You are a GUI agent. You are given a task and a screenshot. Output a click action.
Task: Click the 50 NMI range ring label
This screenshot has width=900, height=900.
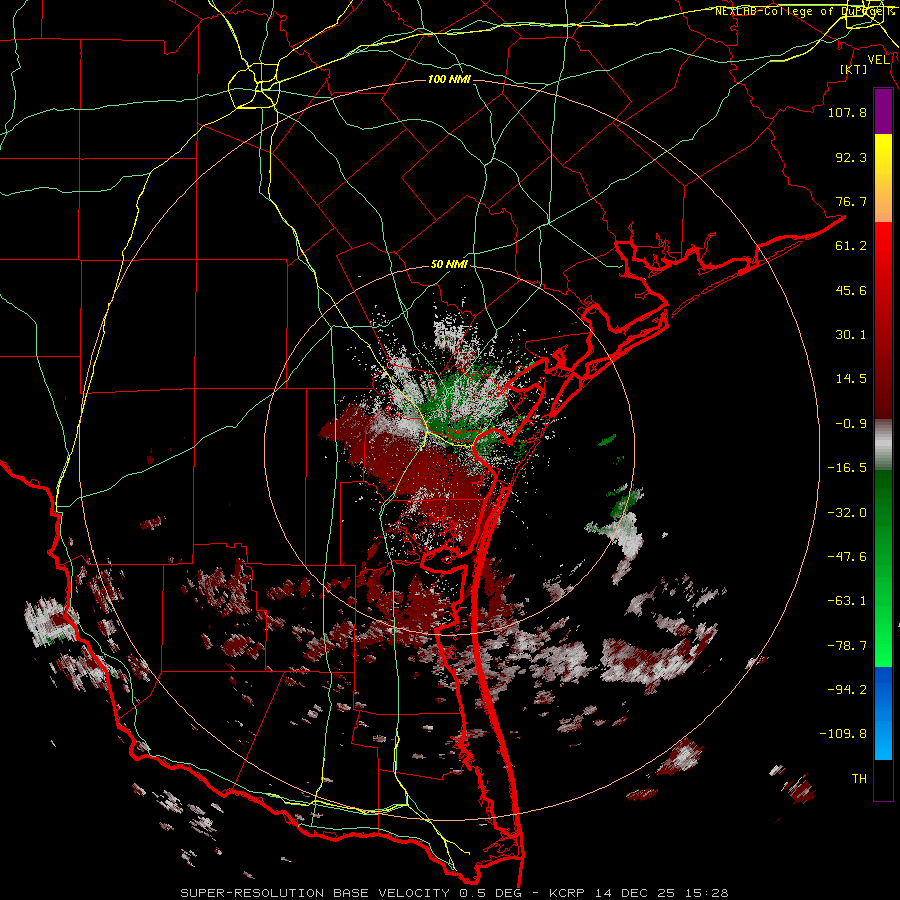(x=449, y=264)
